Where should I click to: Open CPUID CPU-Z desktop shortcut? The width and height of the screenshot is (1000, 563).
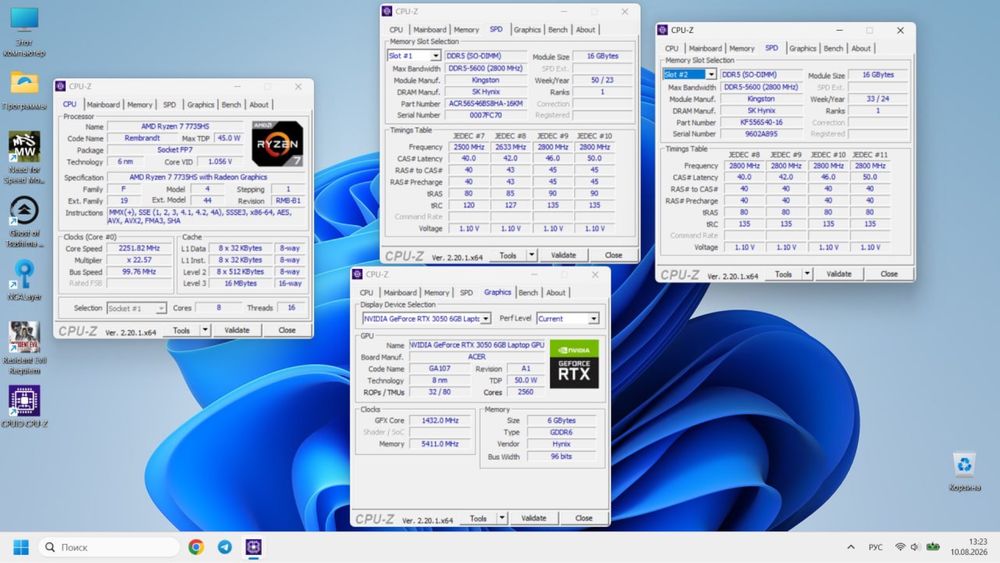(24, 406)
